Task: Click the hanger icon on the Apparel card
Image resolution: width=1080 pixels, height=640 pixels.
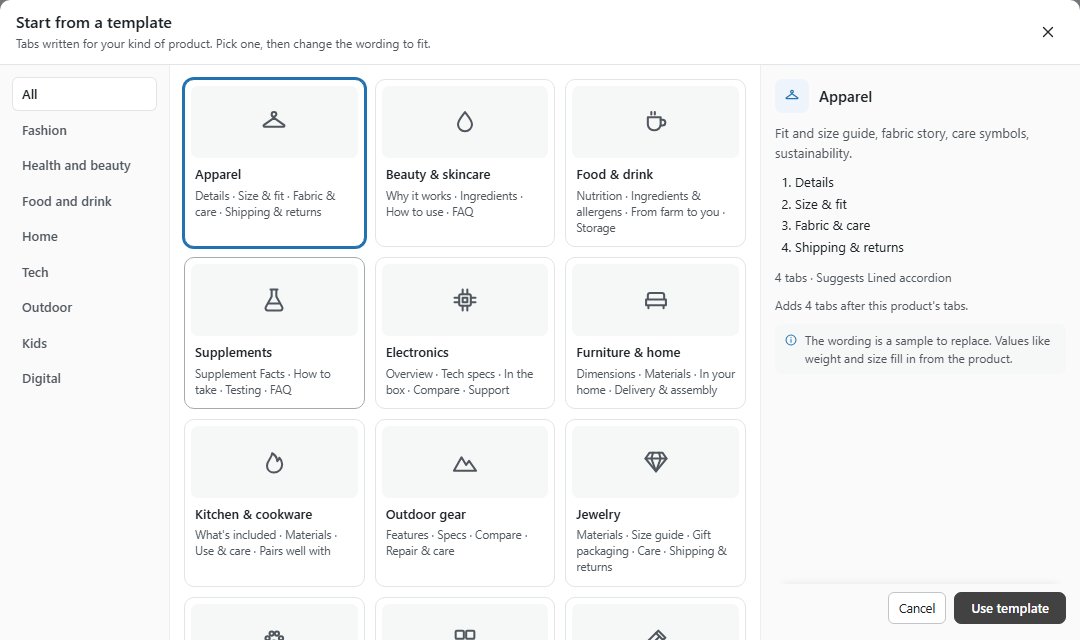Action: [x=274, y=121]
